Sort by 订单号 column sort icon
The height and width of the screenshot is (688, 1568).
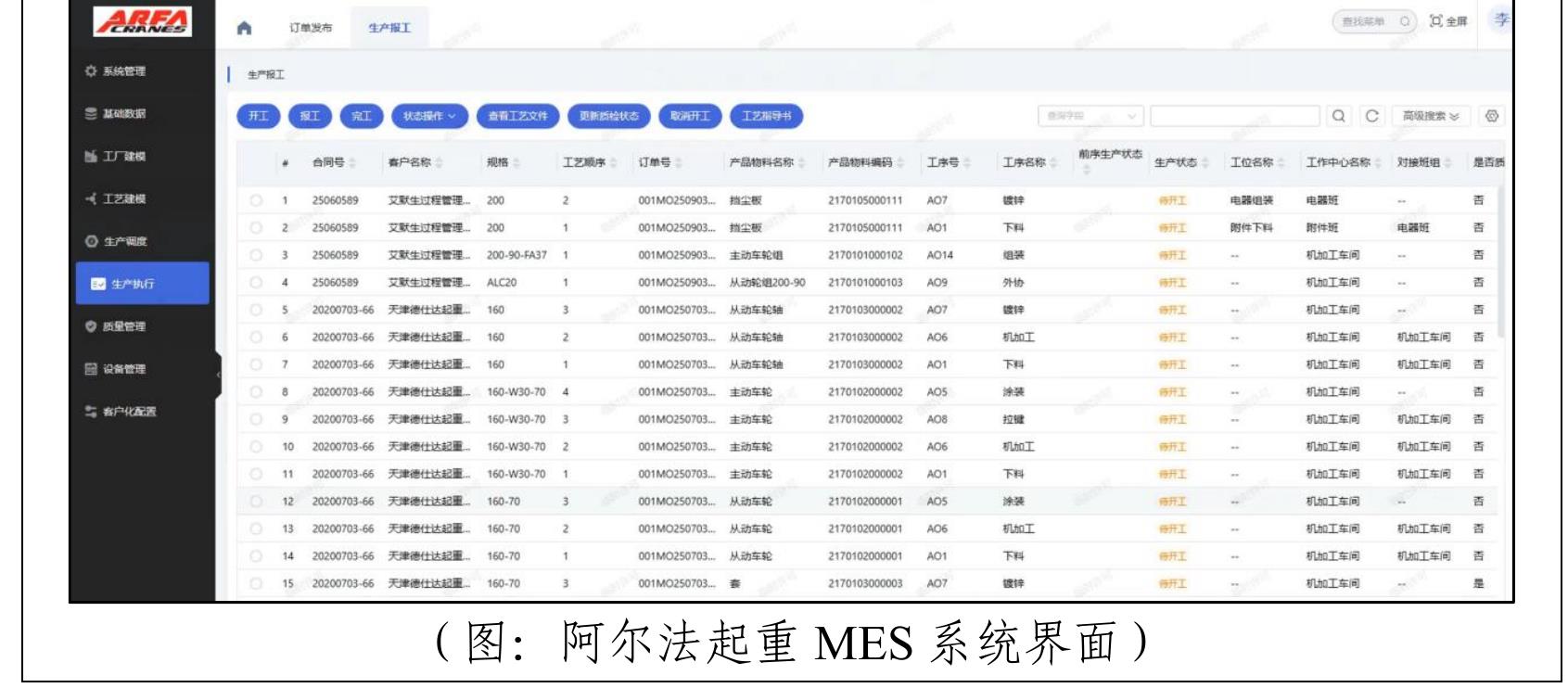click(x=679, y=163)
